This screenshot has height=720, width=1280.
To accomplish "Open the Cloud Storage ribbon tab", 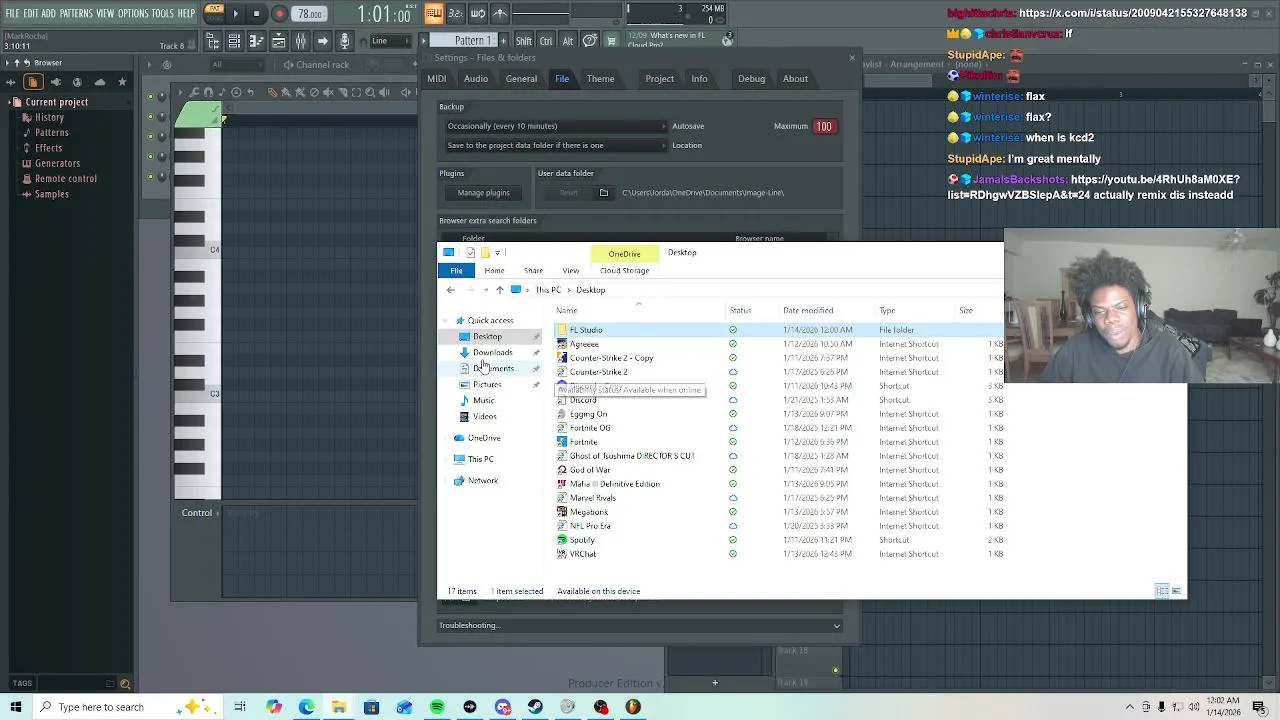I will click(624, 271).
